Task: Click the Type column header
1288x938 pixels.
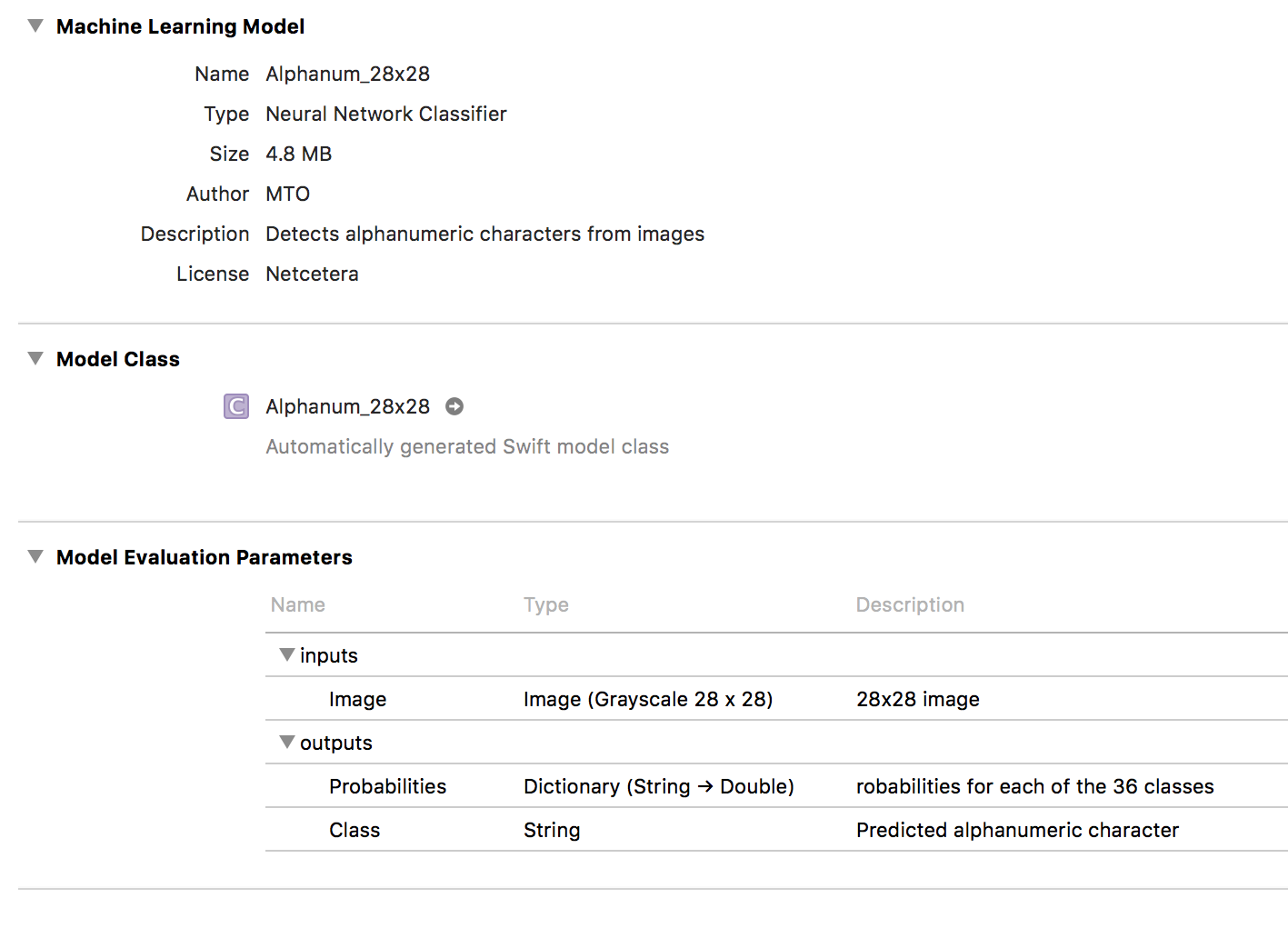Action: 545,605
